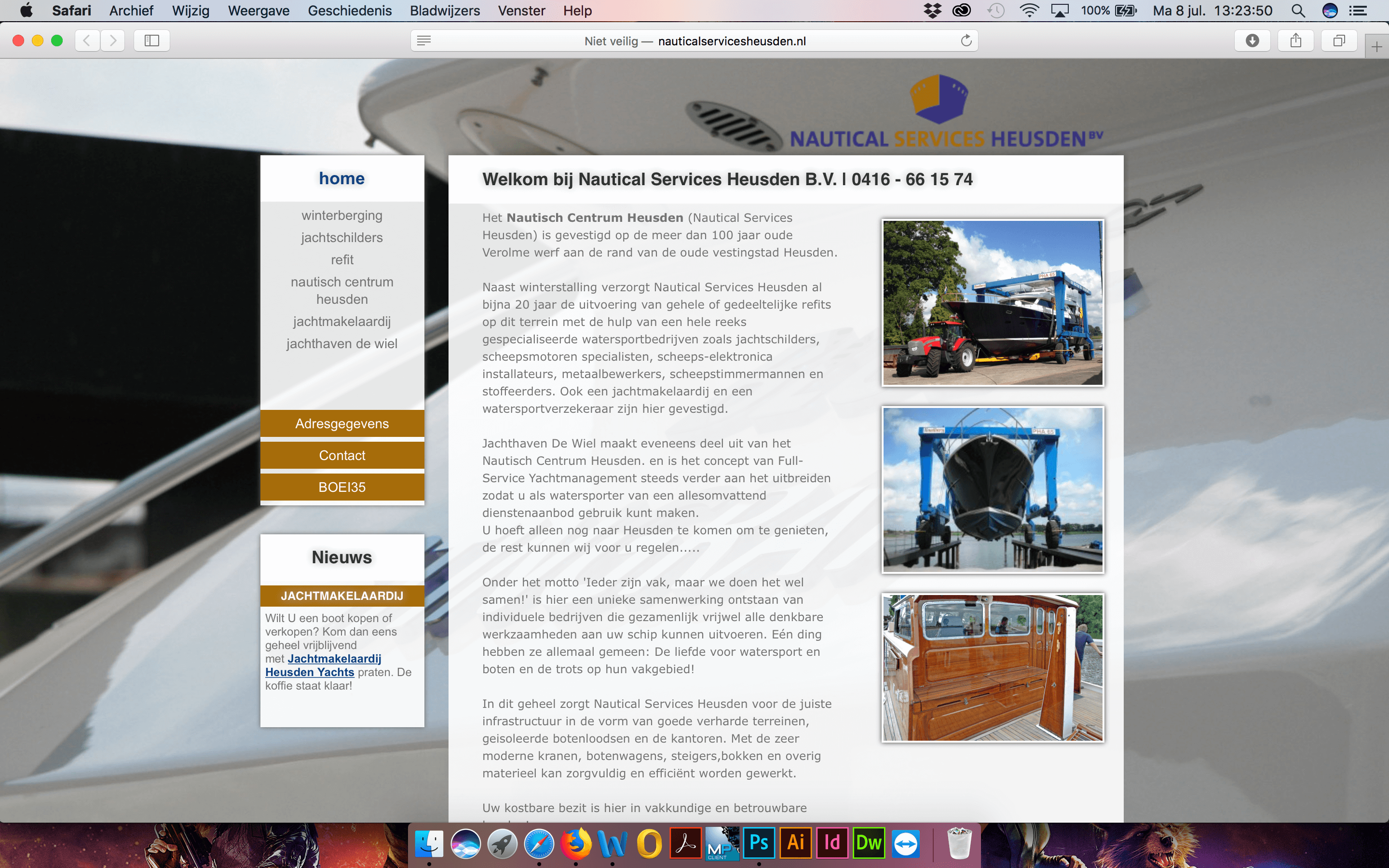Follow Jachtmakelaardij Heusden Yachts link

pos(323,665)
